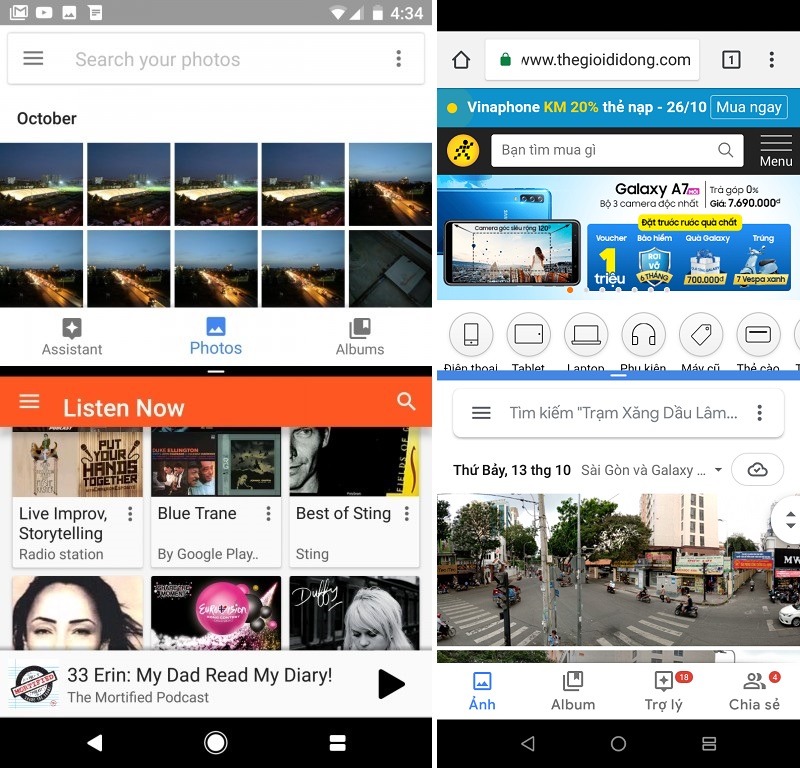Tap the home button on right phone navigation bar
Screen dimensions: 800x768
point(618,744)
